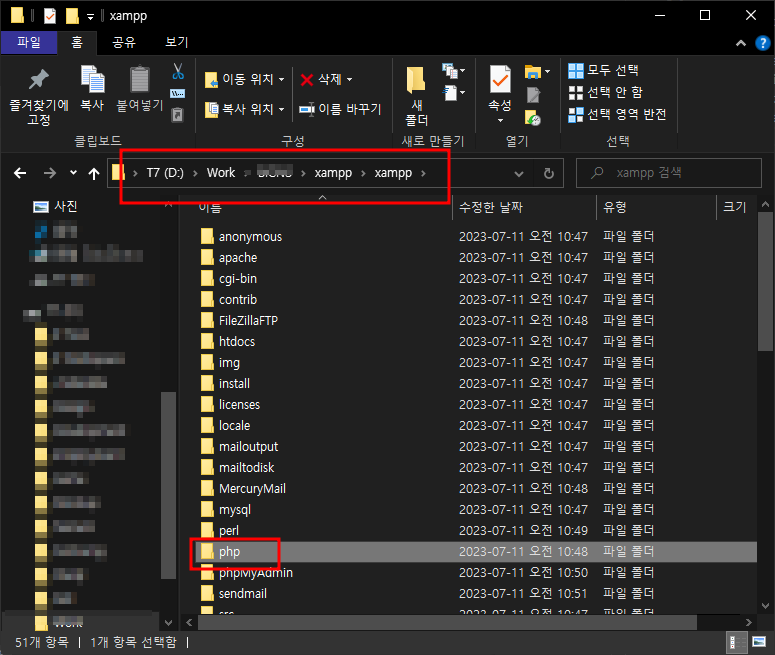Select the img folder
Image resolution: width=775 pixels, height=655 pixels.
(220, 362)
